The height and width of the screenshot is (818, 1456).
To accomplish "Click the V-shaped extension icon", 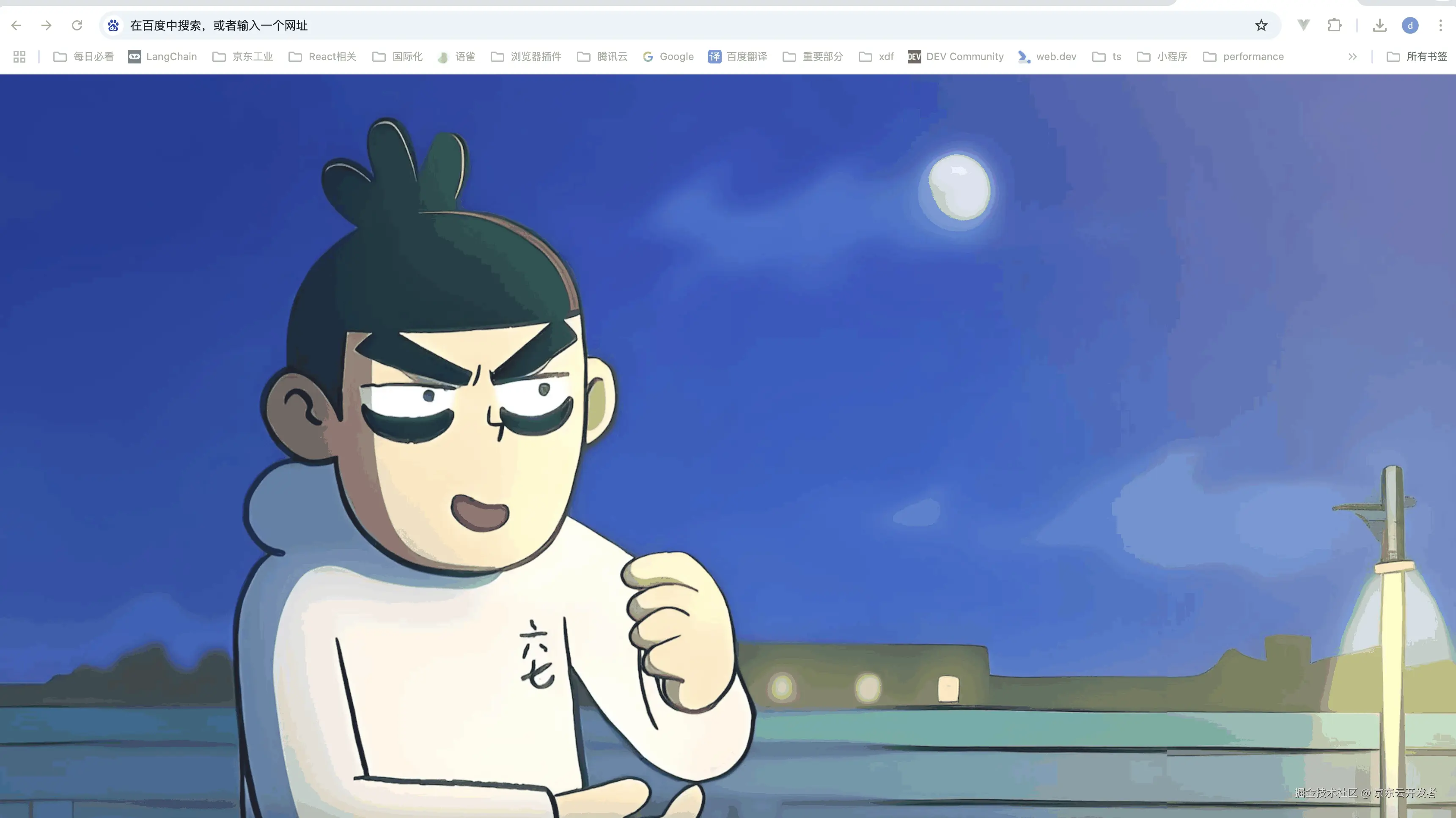I will pos(1303,25).
